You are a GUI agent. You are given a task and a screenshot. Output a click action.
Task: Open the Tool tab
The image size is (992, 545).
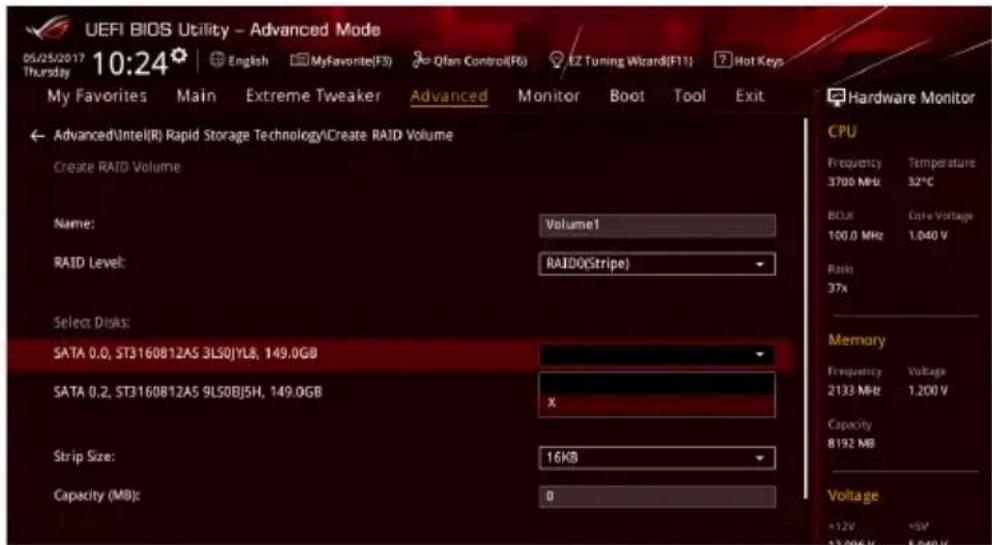coord(690,96)
